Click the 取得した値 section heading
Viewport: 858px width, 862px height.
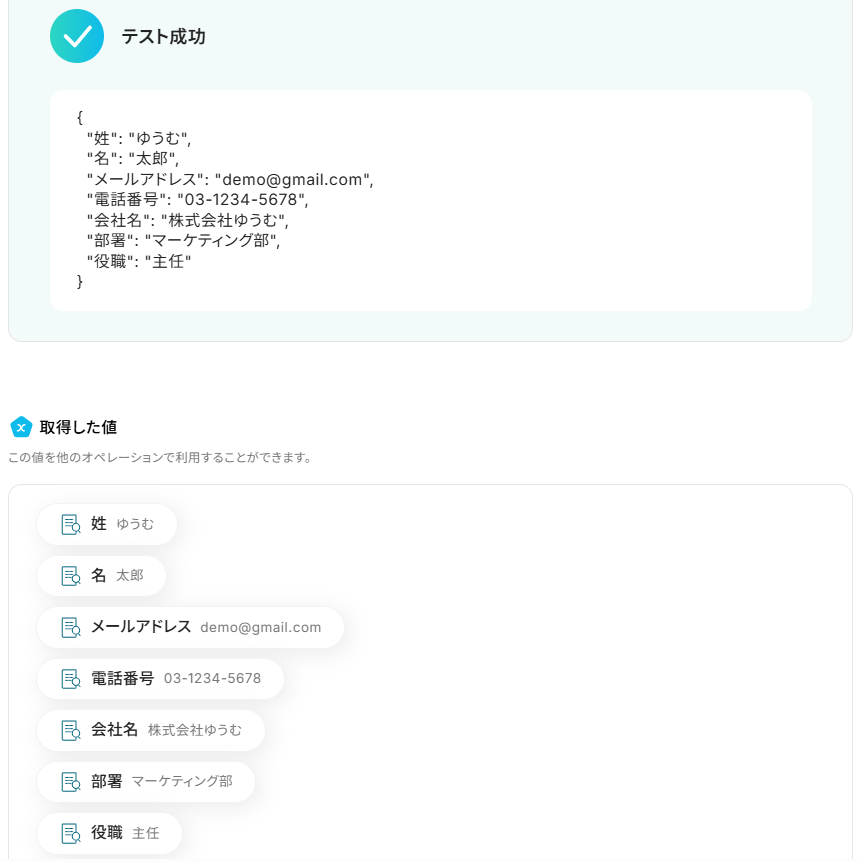(78, 427)
